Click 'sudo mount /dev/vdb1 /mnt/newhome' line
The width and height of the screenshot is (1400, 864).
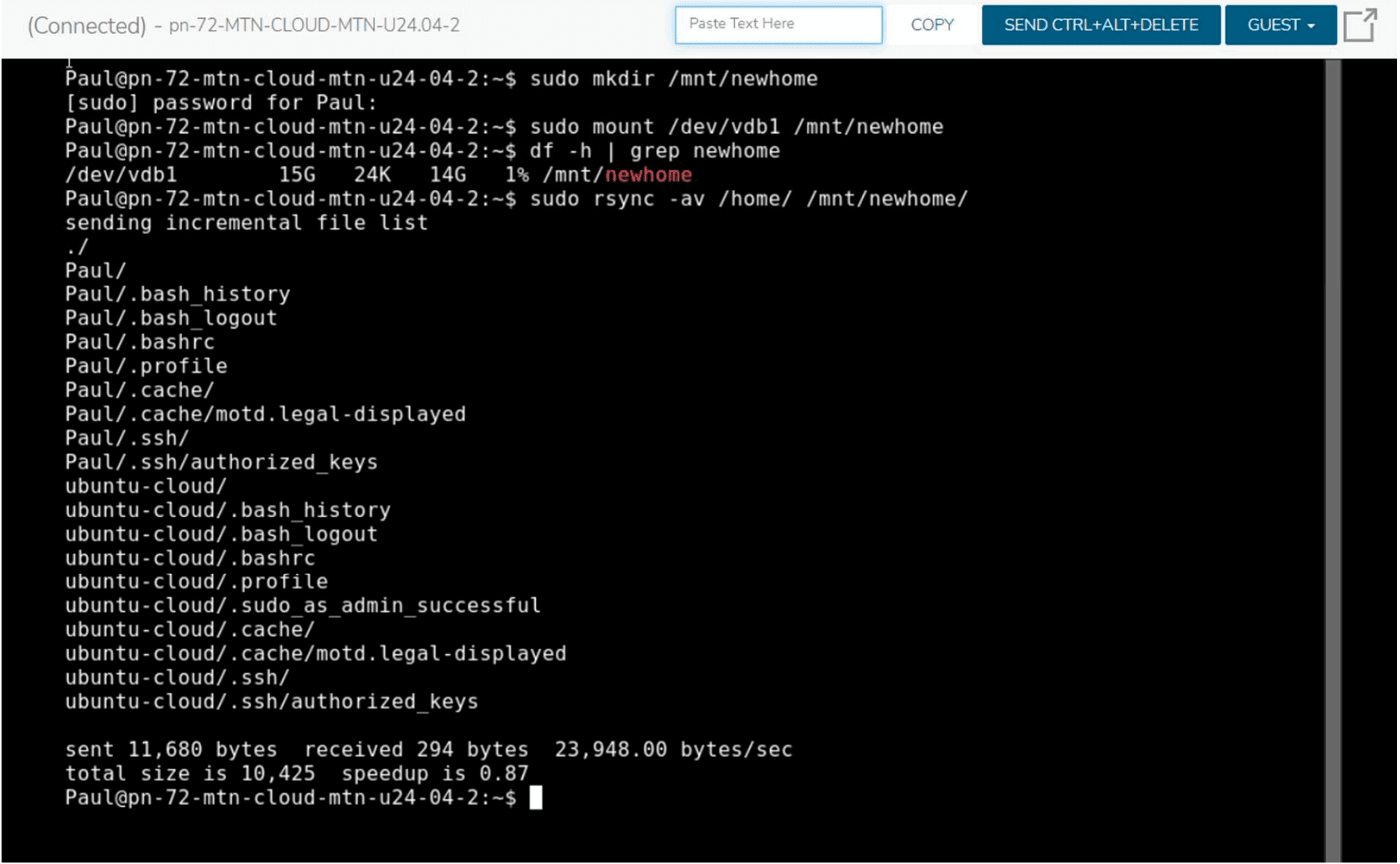736,127
